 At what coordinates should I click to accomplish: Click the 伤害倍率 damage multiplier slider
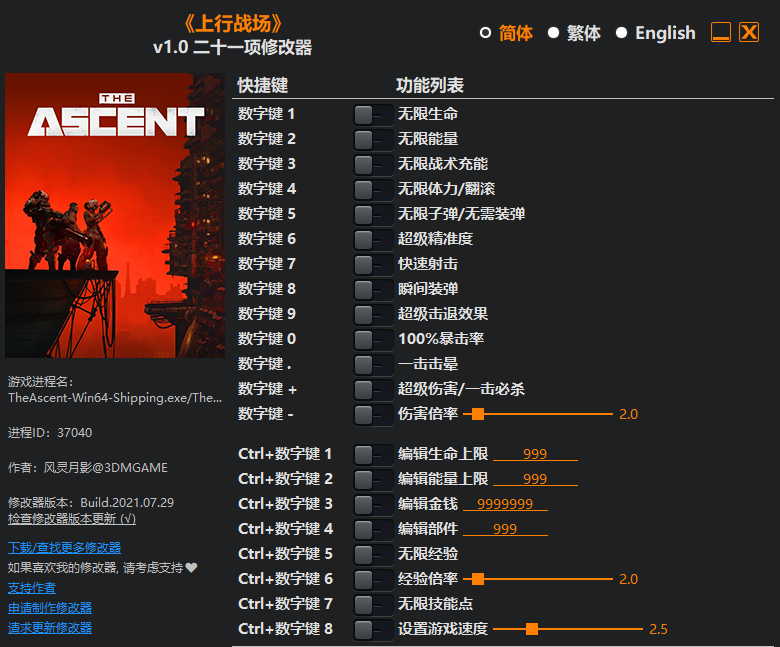(x=538, y=414)
